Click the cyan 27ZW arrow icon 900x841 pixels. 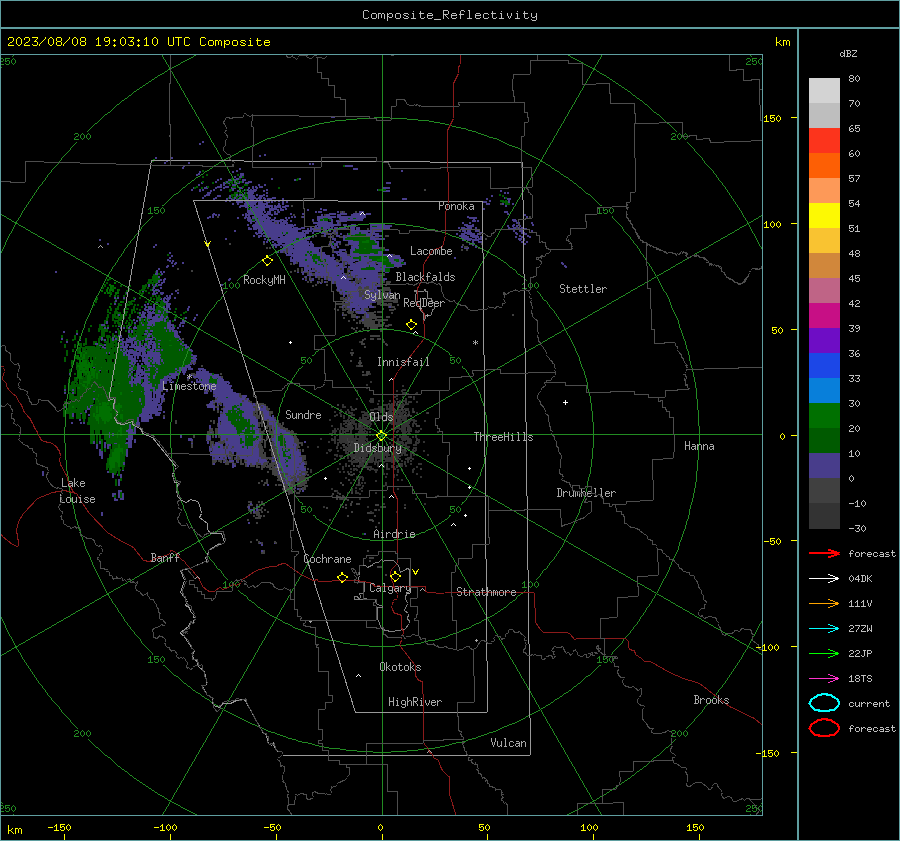pos(824,629)
